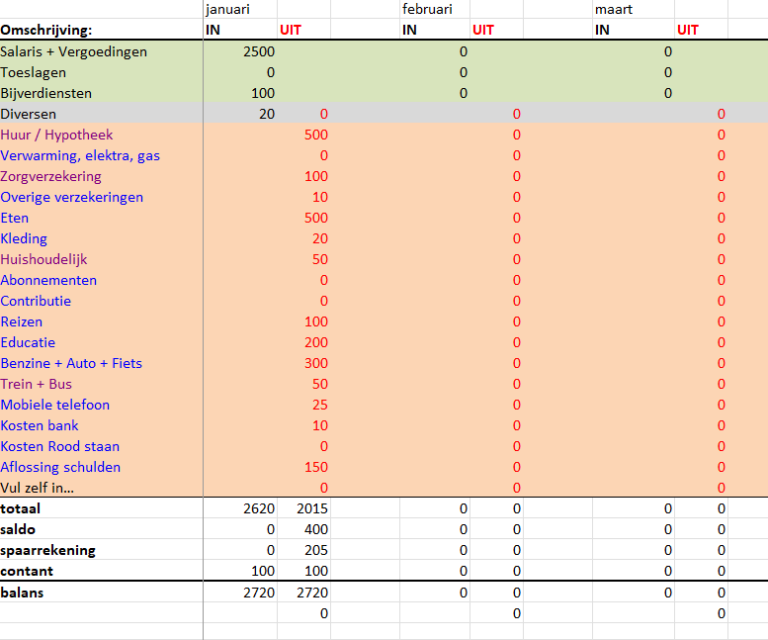This screenshot has height=640, width=768.
Task: Select the Bijverdiensten 100 value in januari
Action: tap(263, 93)
